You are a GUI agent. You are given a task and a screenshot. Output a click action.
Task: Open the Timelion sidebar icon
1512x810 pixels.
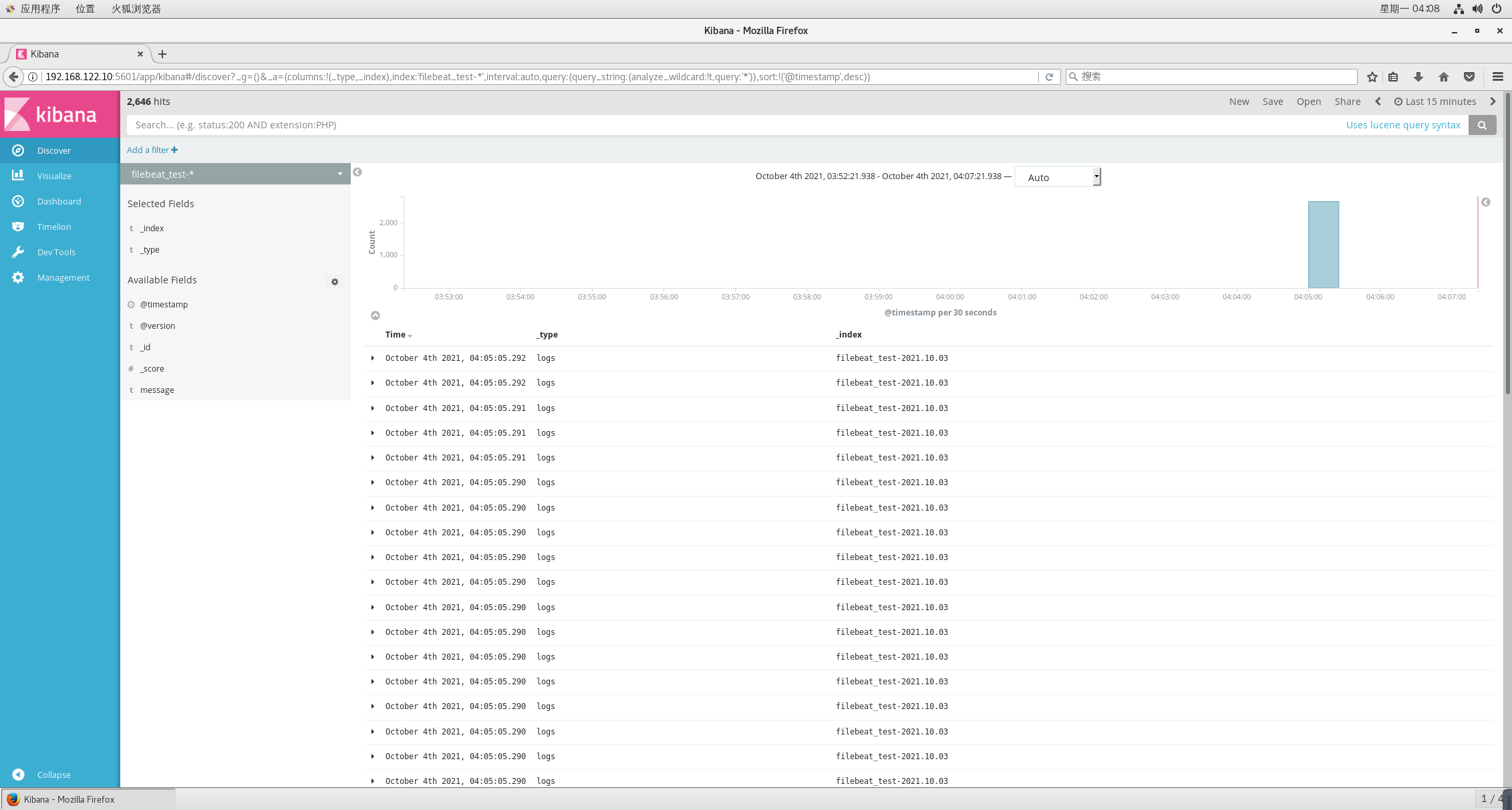[18, 227]
